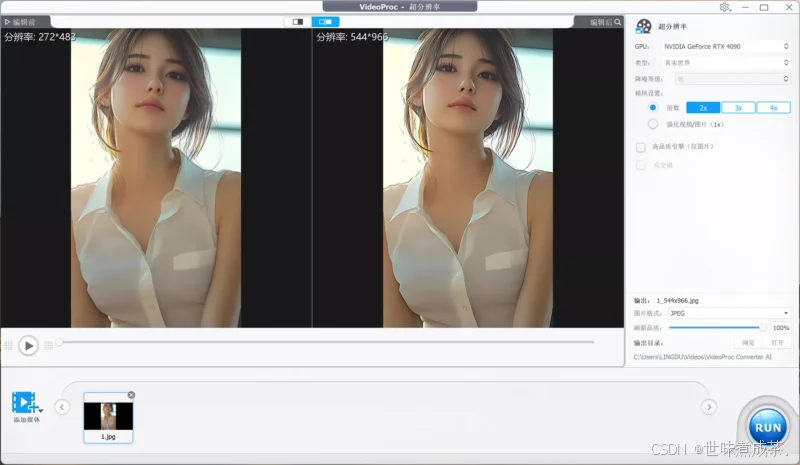Start processing with the RUN button
Viewport: 800px width, 465px height.
(x=768, y=427)
